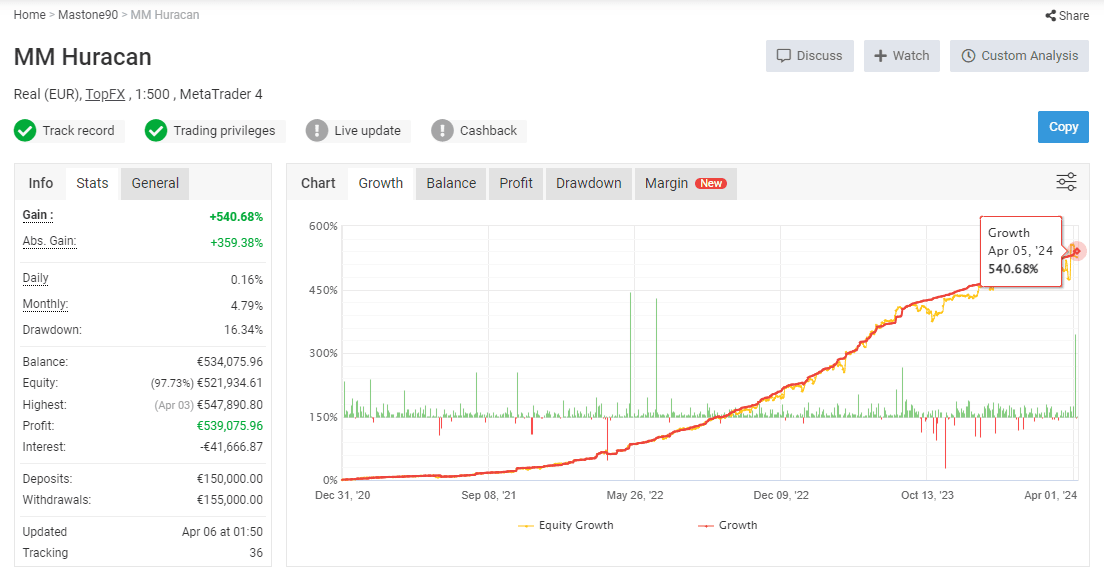Open chart settings sliders icon
The height and width of the screenshot is (581, 1104).
click(1066, 182)
